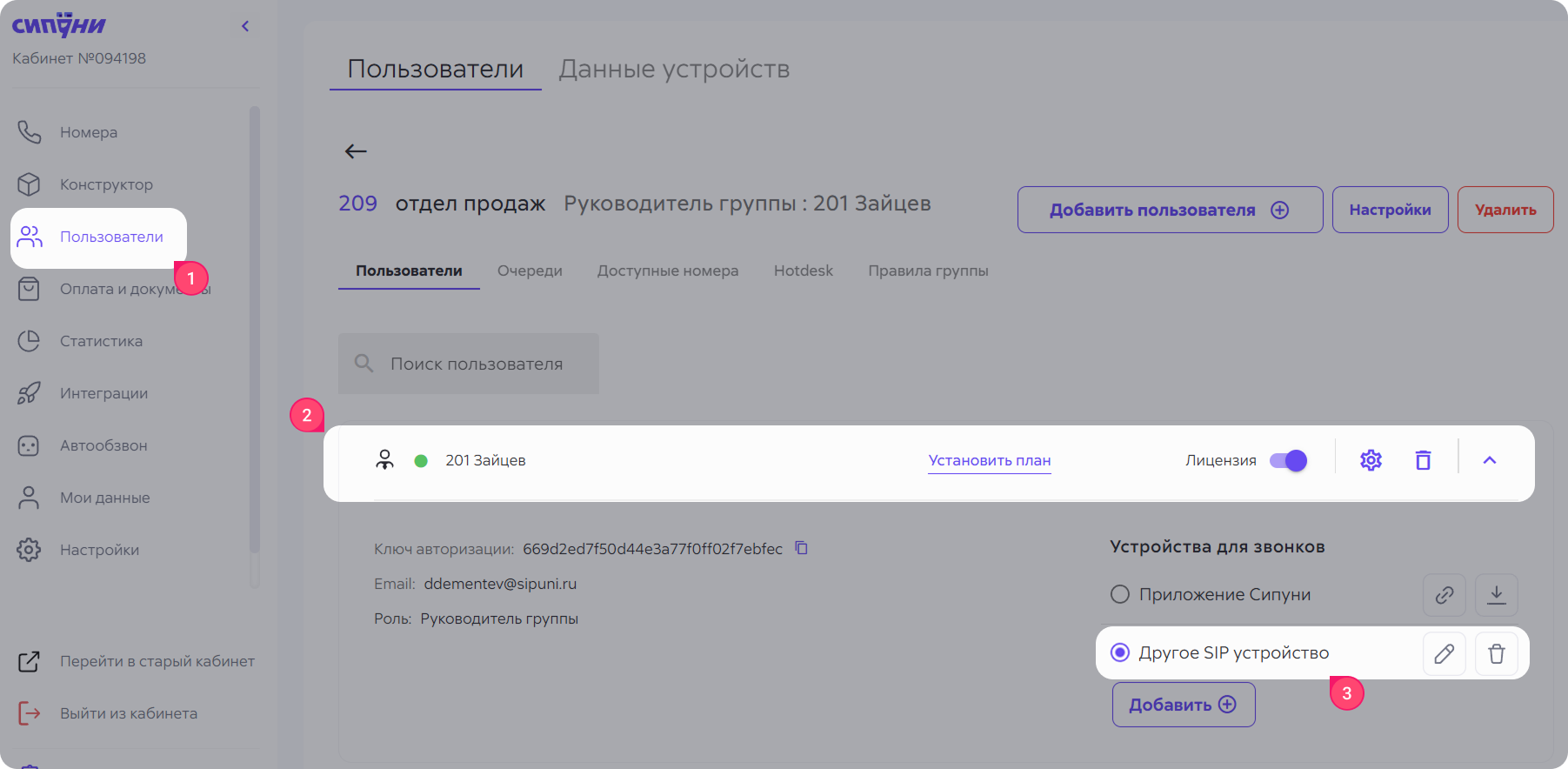Select Приложение Сипуни radio button
Image resolution: width=1568 pixels, height=769 pixels.
(1120, 594)
